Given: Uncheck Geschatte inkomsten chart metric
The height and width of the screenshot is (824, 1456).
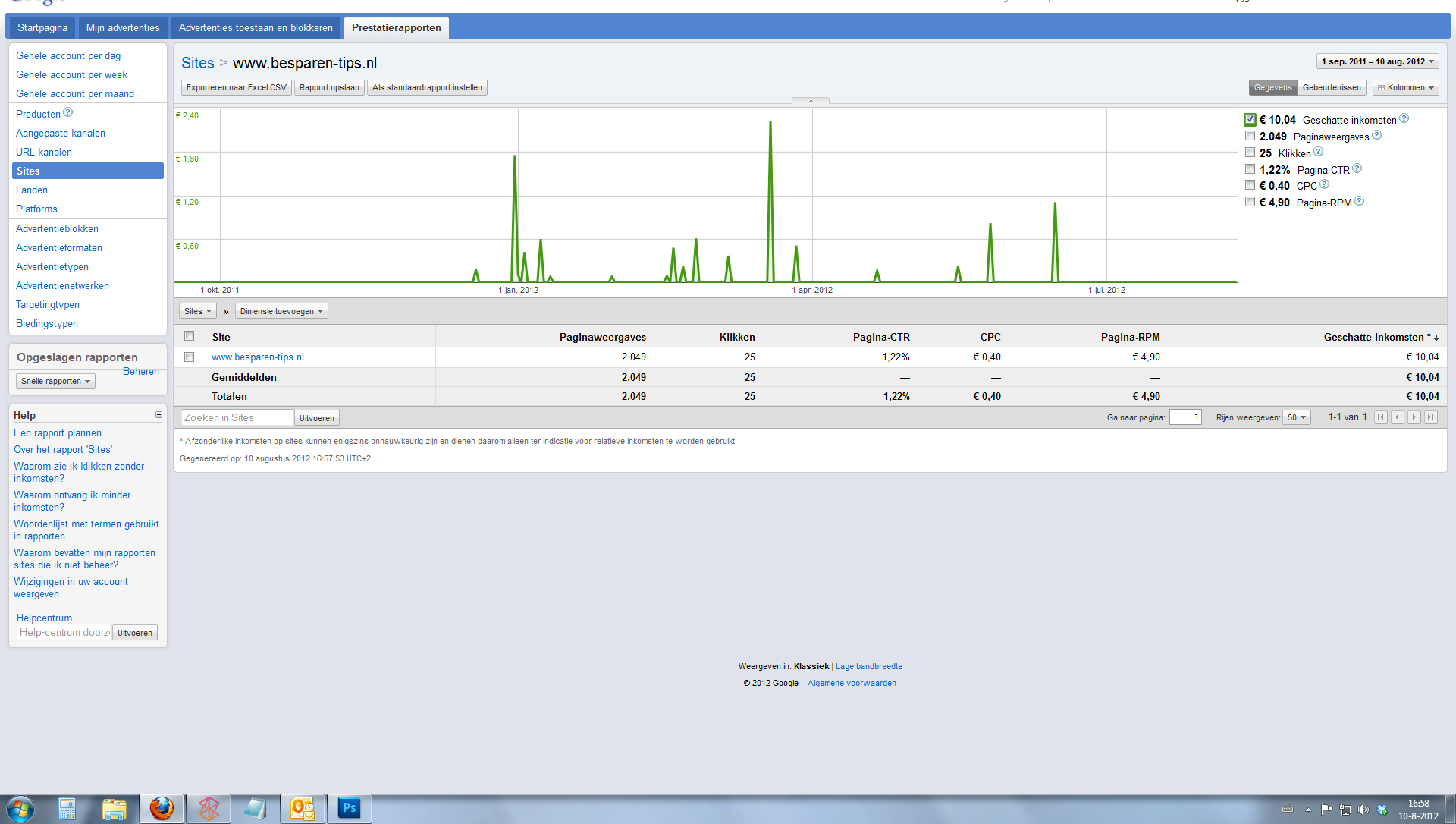Looking at the screenshot, I should point(1250,119).
